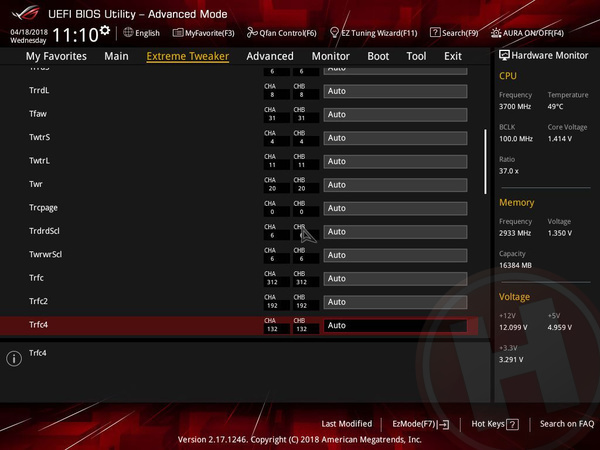This screenshot has width=600, height=450.
Task: Select the TrdrdScl setting label
Action: pos(44,231)
